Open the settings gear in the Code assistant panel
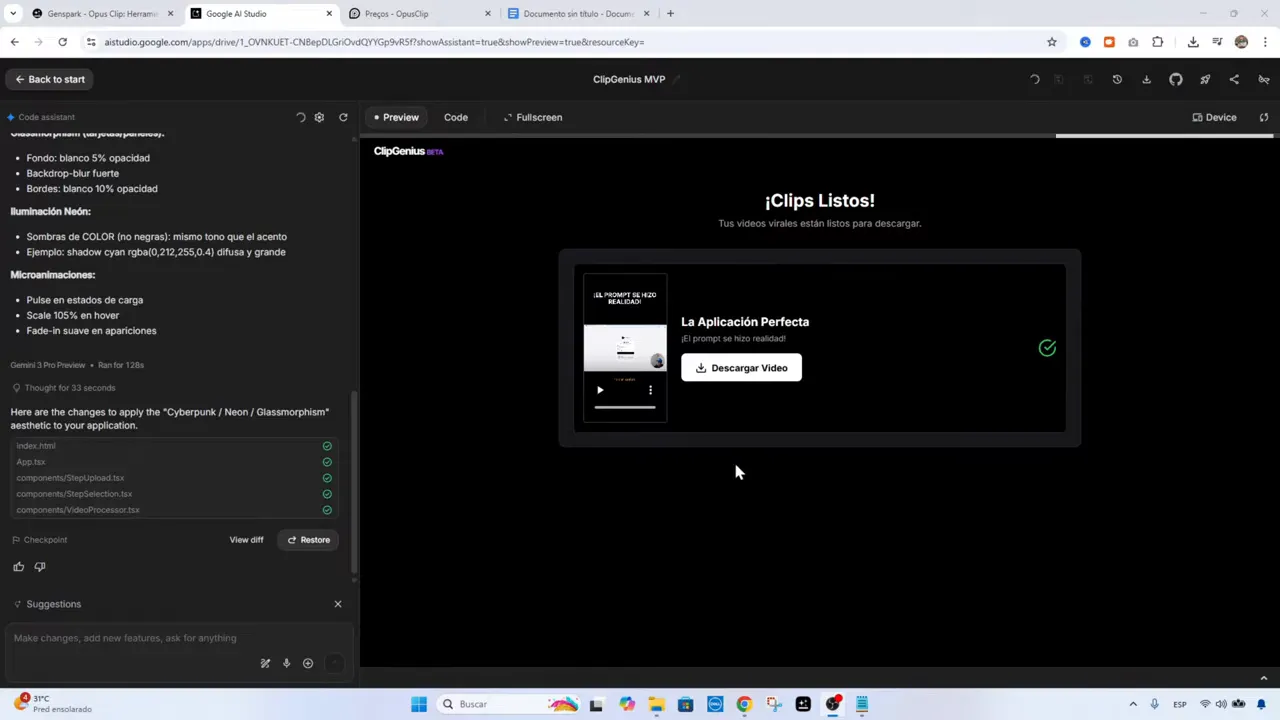The height and width of the screenshot is (720, 1280). coord(319,117)
